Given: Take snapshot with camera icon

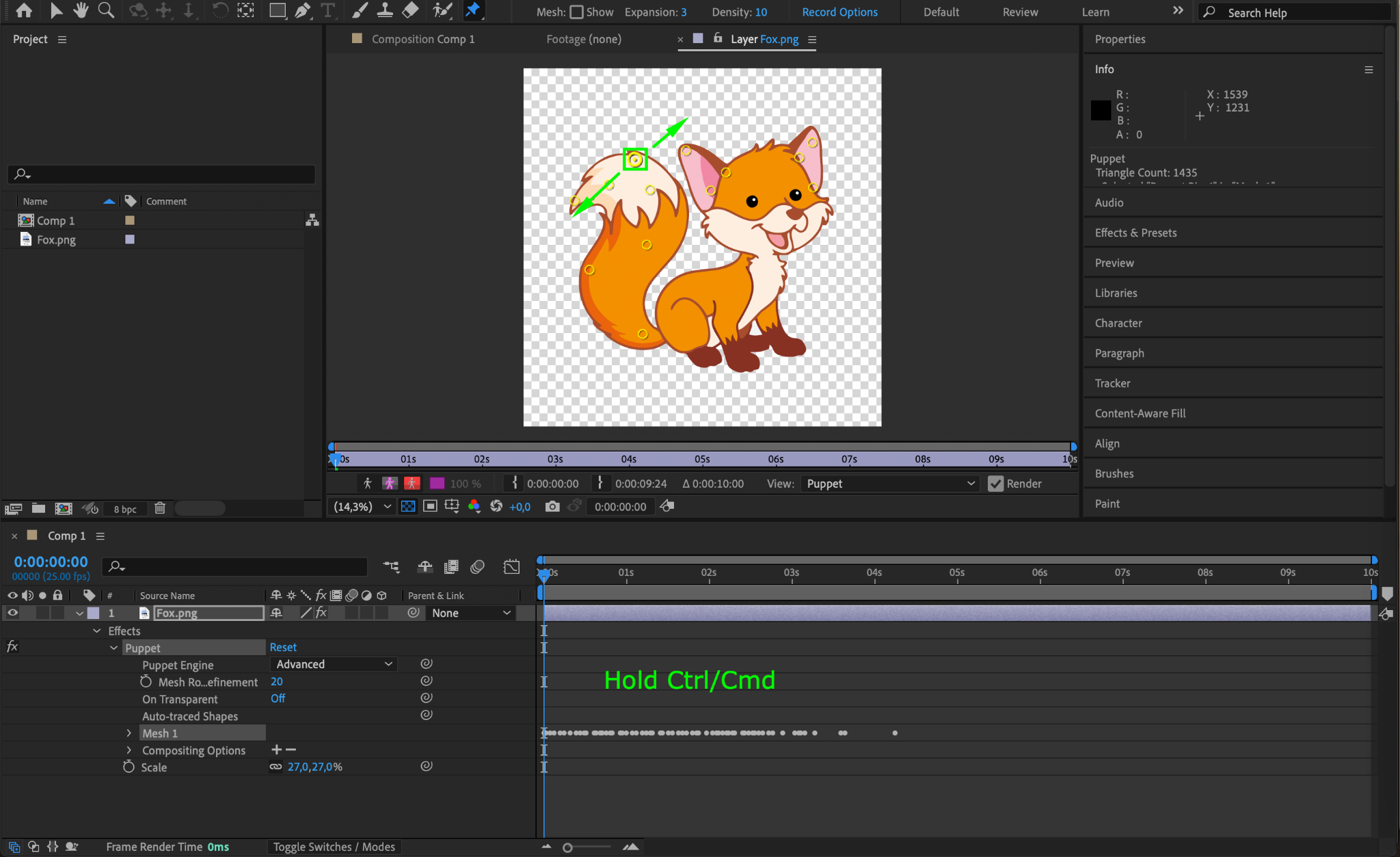Looking at the screenshot, I should pyautogui.click(x=552, y=506).
